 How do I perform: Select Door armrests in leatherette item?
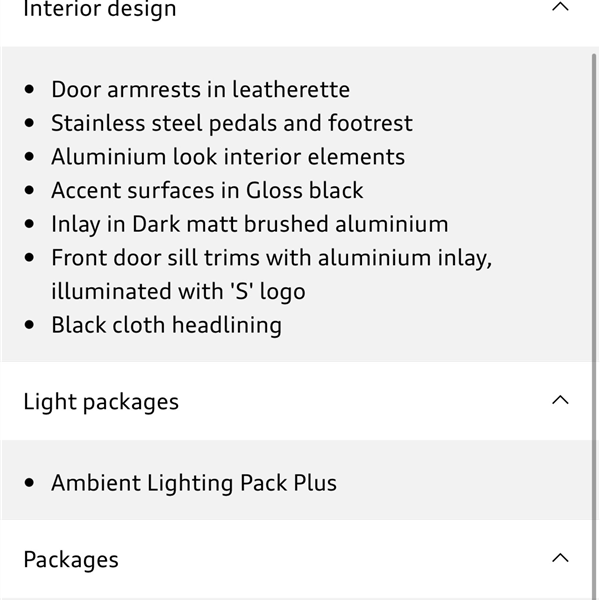[201, 90]
